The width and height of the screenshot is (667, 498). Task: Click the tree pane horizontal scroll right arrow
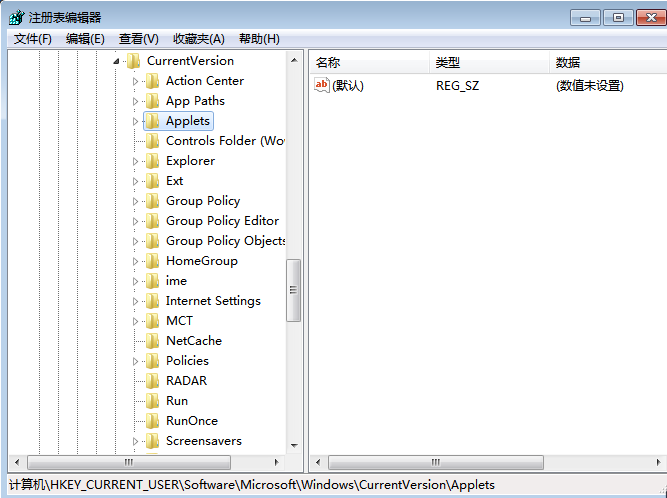[x=276, y=462]
